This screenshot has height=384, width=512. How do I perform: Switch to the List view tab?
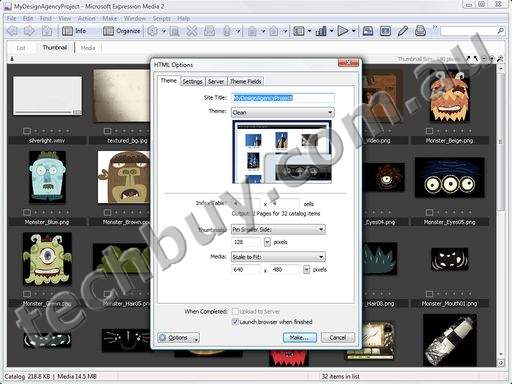point(21,48)
